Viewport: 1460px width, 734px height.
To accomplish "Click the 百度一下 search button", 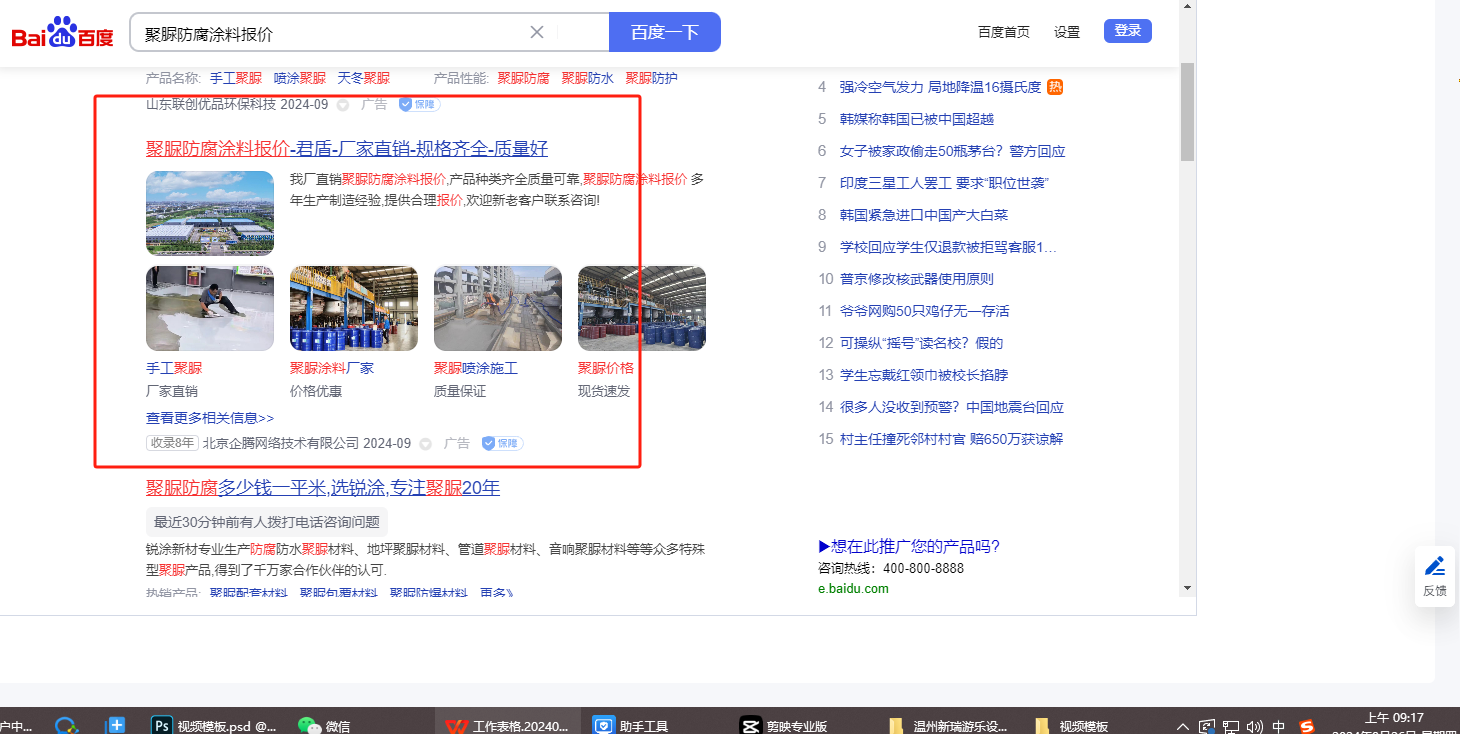I will pyautogui.click(x=665, y=32).
